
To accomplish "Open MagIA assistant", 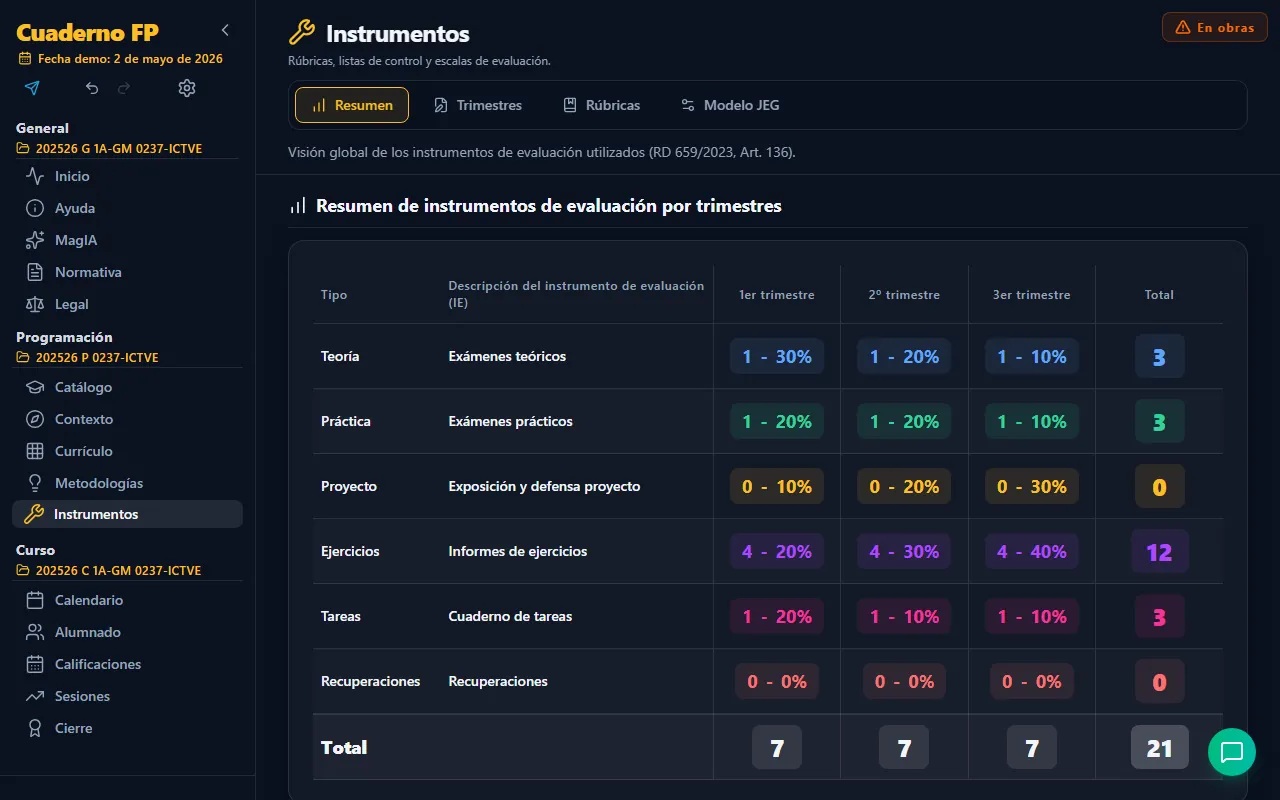I will pos(127,240).
